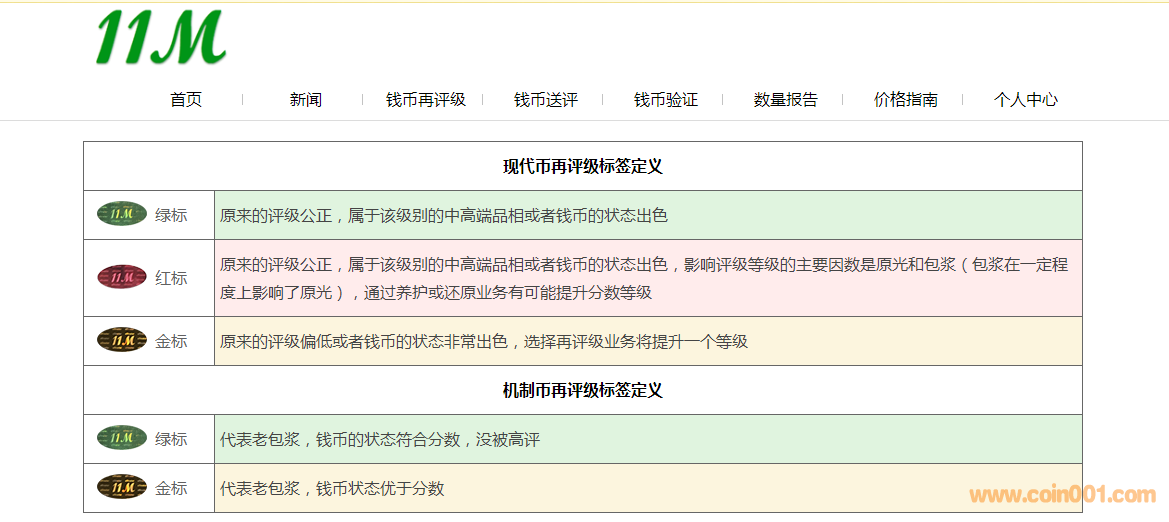Click the 现代币再评级标签定义 table header
This screenshot has height=522, width=1169.
pos(582,166)
